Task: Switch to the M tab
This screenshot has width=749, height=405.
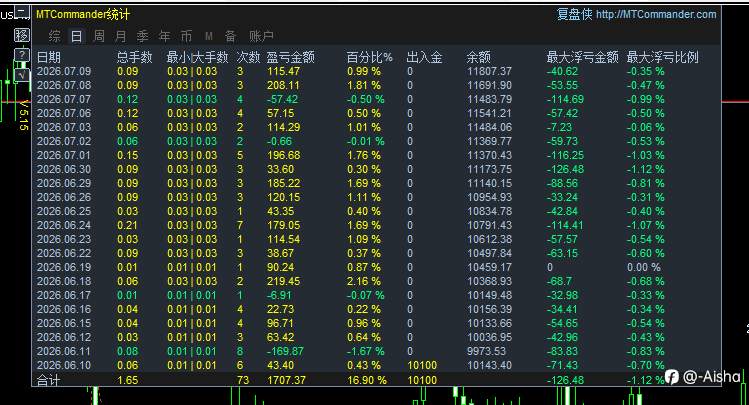Action: [208, 36]
